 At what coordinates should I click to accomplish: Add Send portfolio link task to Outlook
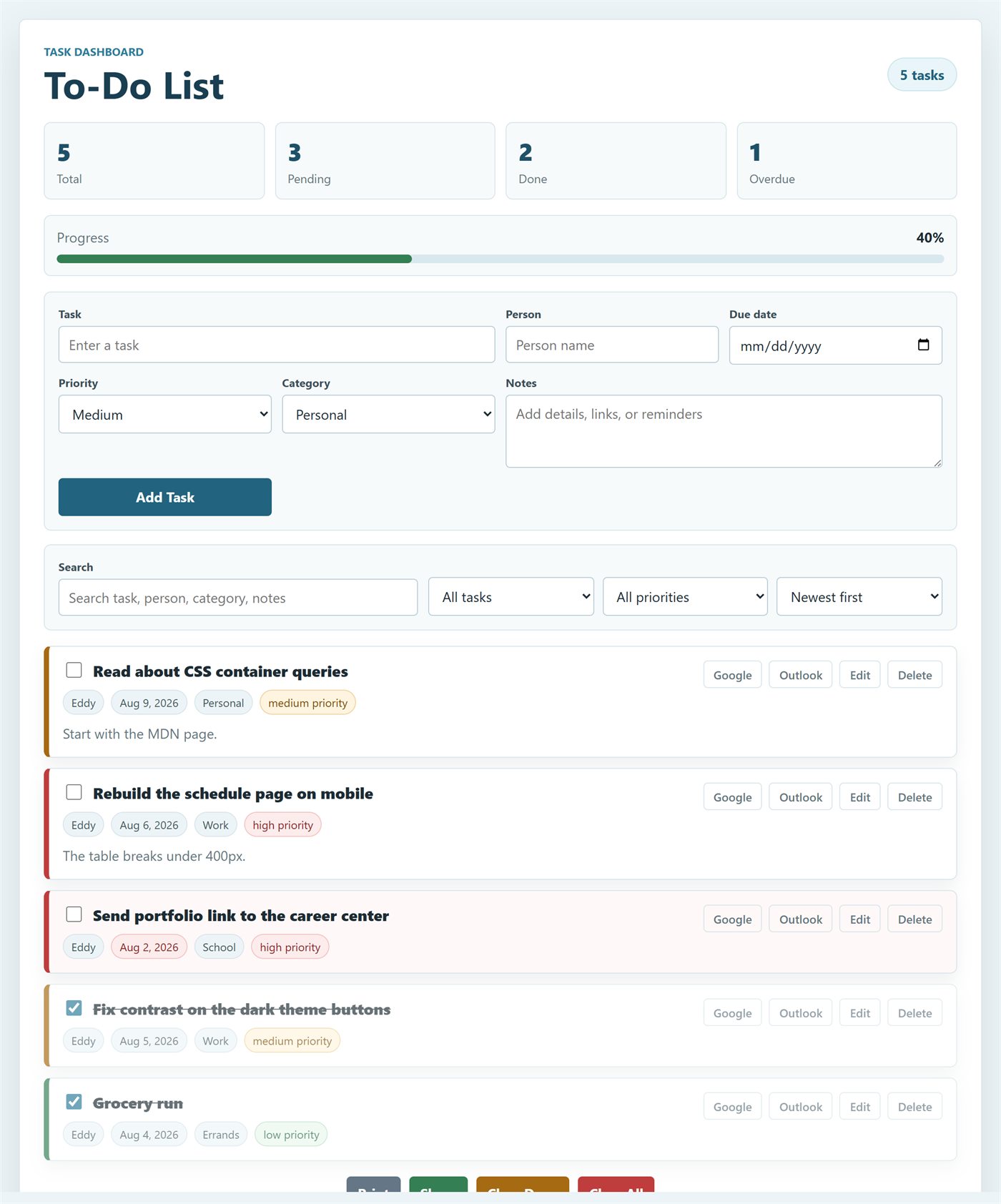click(801, 919)
